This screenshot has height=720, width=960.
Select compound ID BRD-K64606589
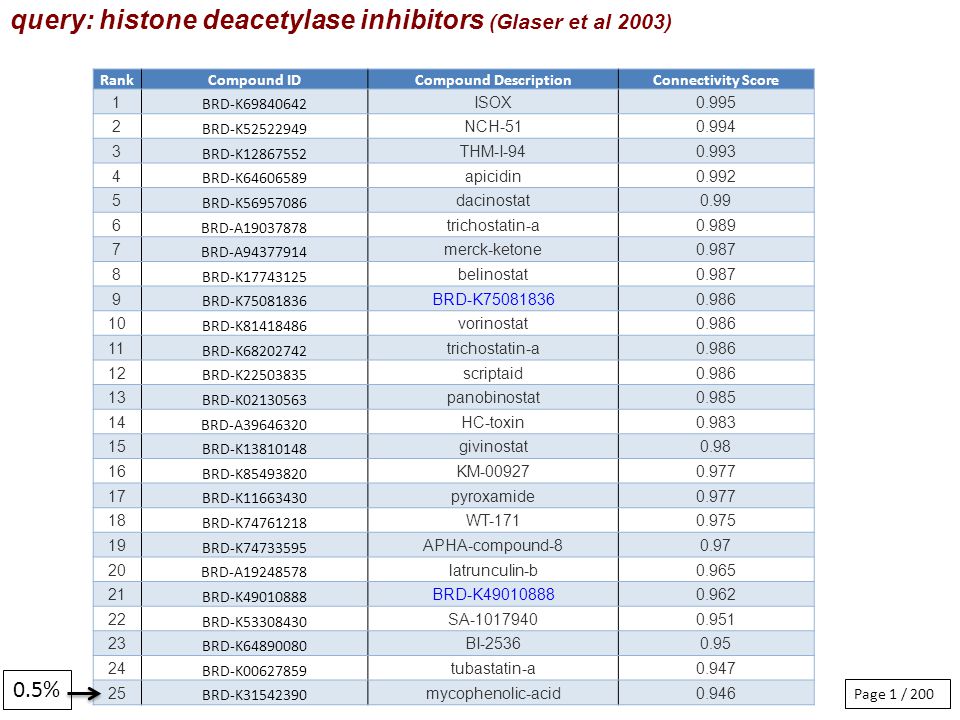[254, 178]
